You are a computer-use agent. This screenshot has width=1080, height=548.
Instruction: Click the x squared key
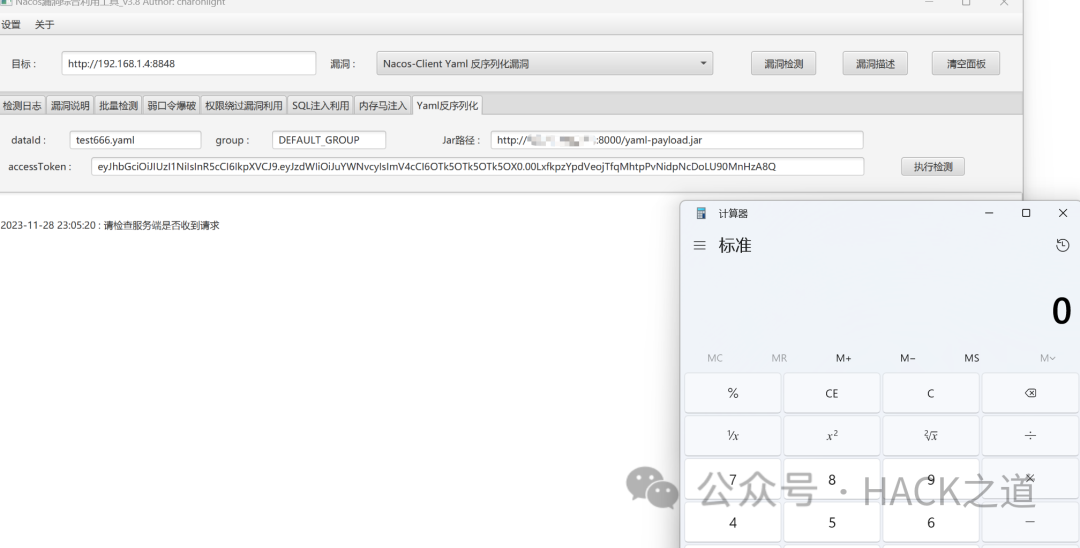832,436
